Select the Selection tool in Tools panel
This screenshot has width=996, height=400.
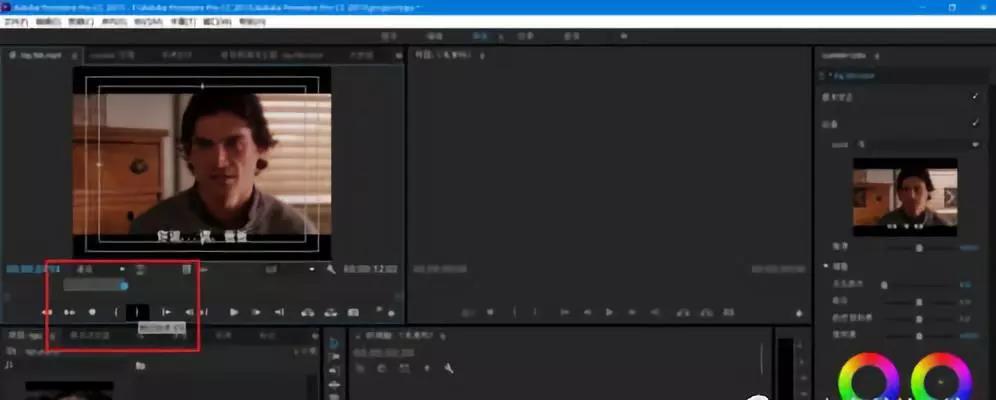pos(334,343)
